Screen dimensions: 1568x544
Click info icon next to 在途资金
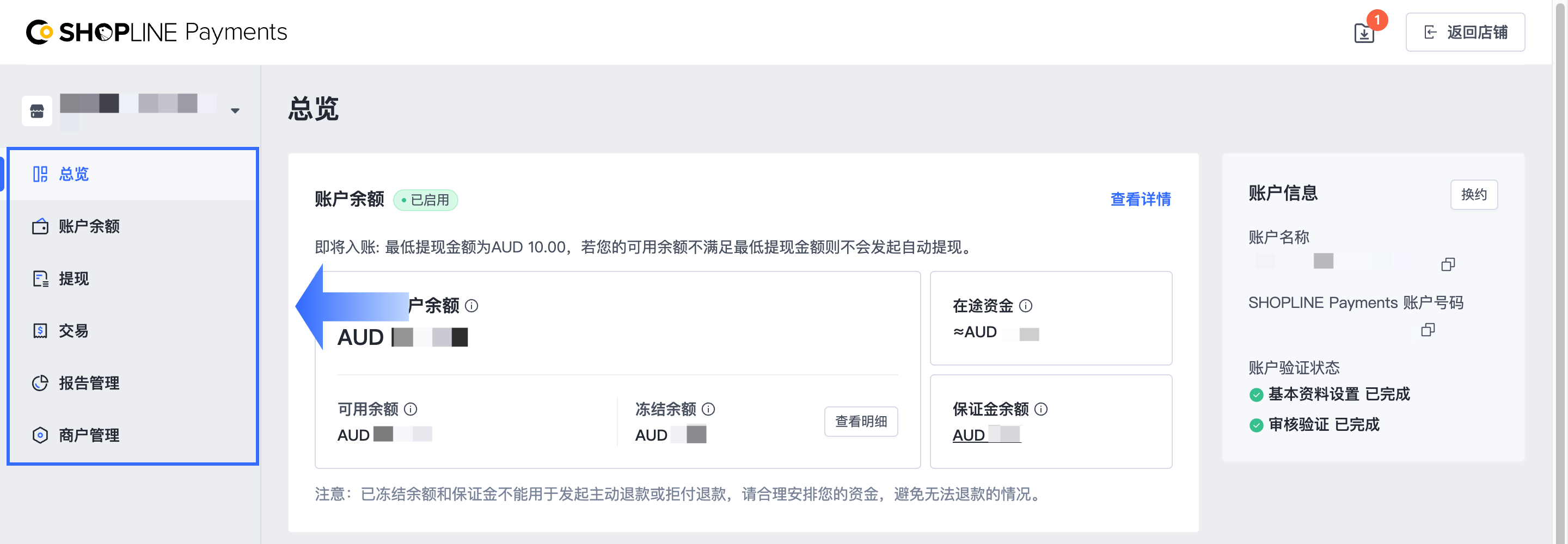(1026, 306)
